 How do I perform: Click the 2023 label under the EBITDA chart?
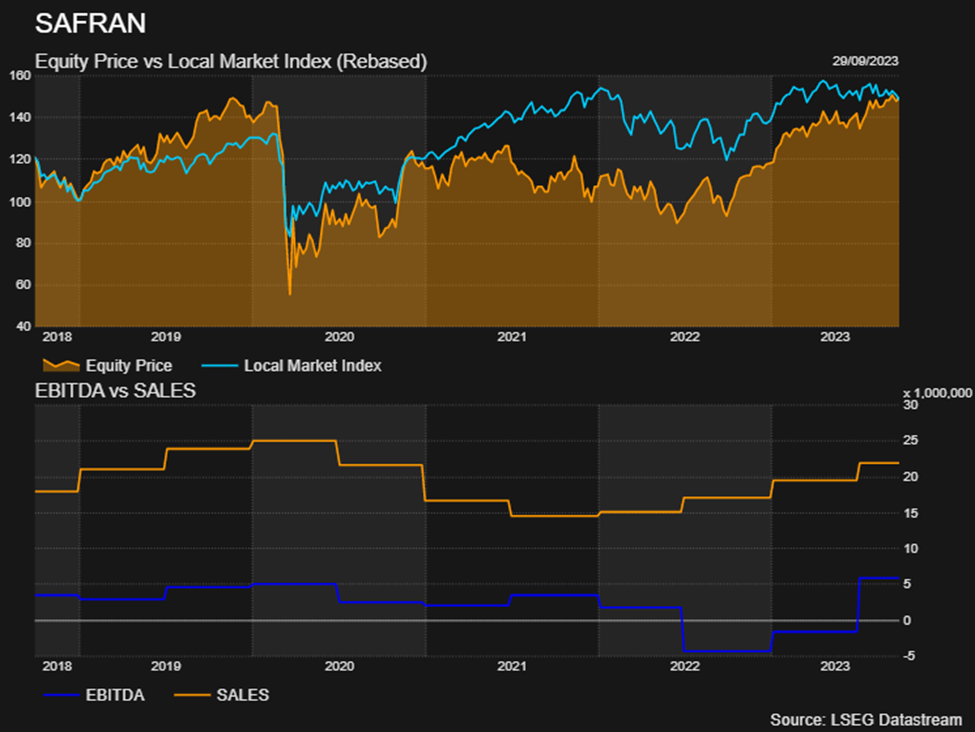pyautogui.click(x=834, y=667)
